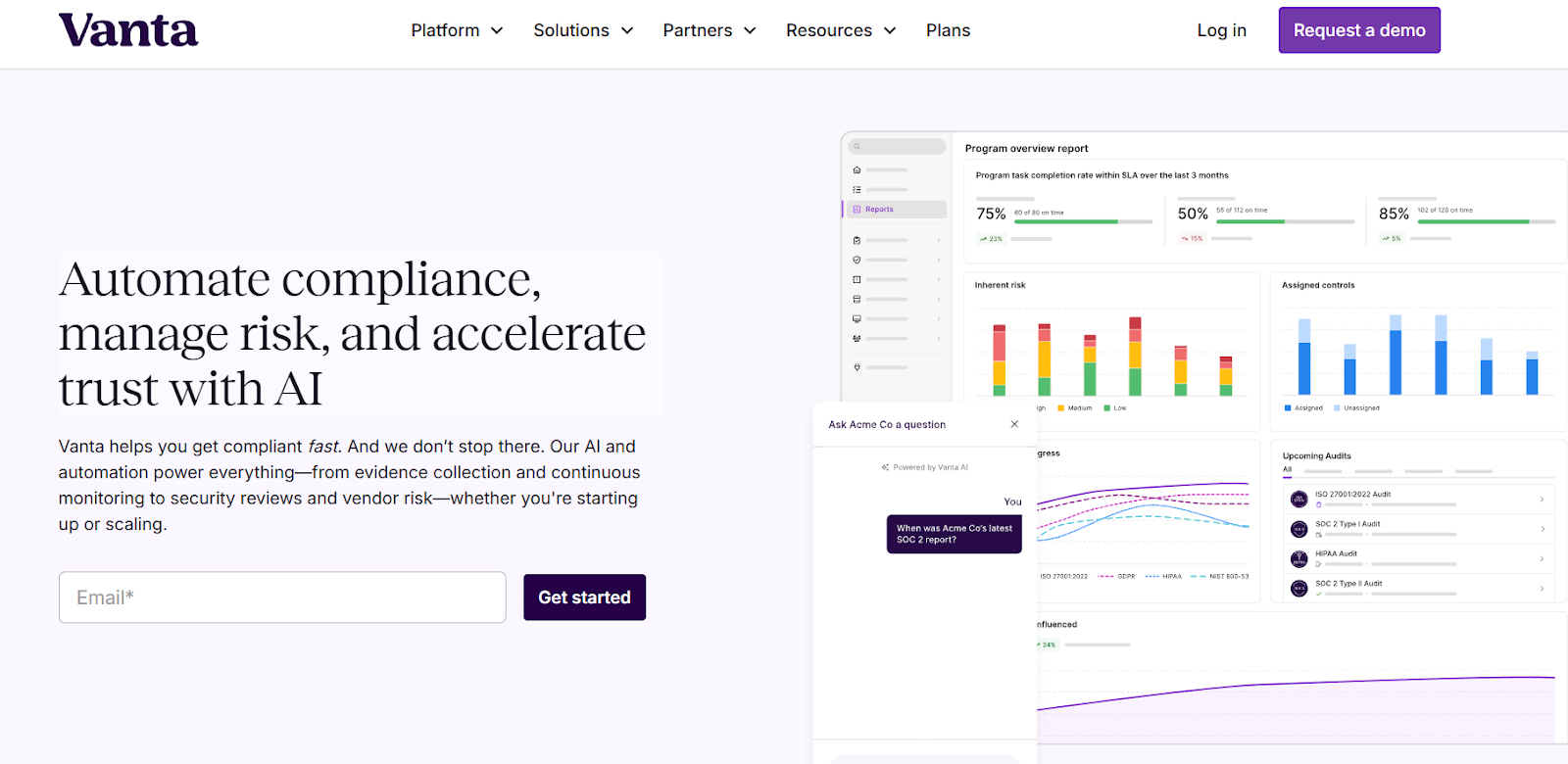Open the Resources dropdown menu
1568x764 pixels.
coord(841,30)
